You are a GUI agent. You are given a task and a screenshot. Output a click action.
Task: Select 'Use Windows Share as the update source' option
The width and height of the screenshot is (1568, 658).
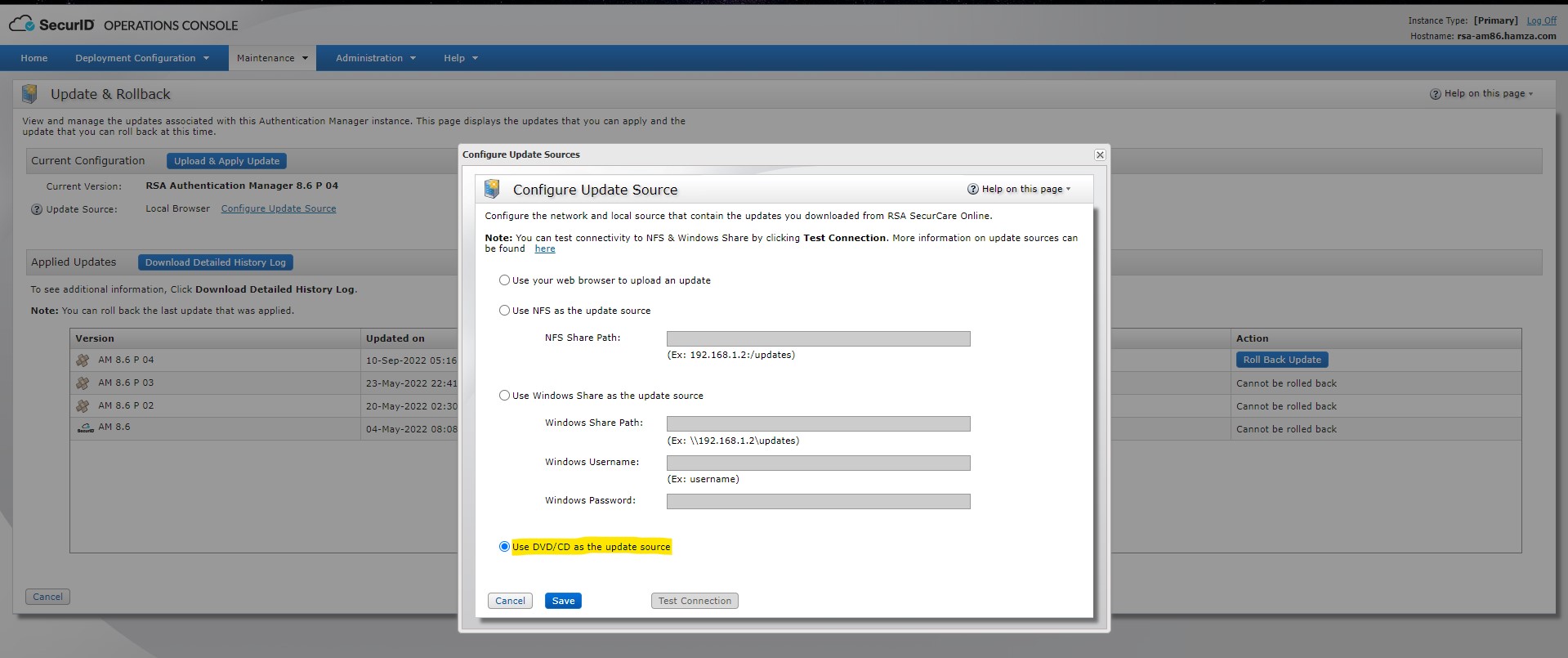(x=504, y=396)
